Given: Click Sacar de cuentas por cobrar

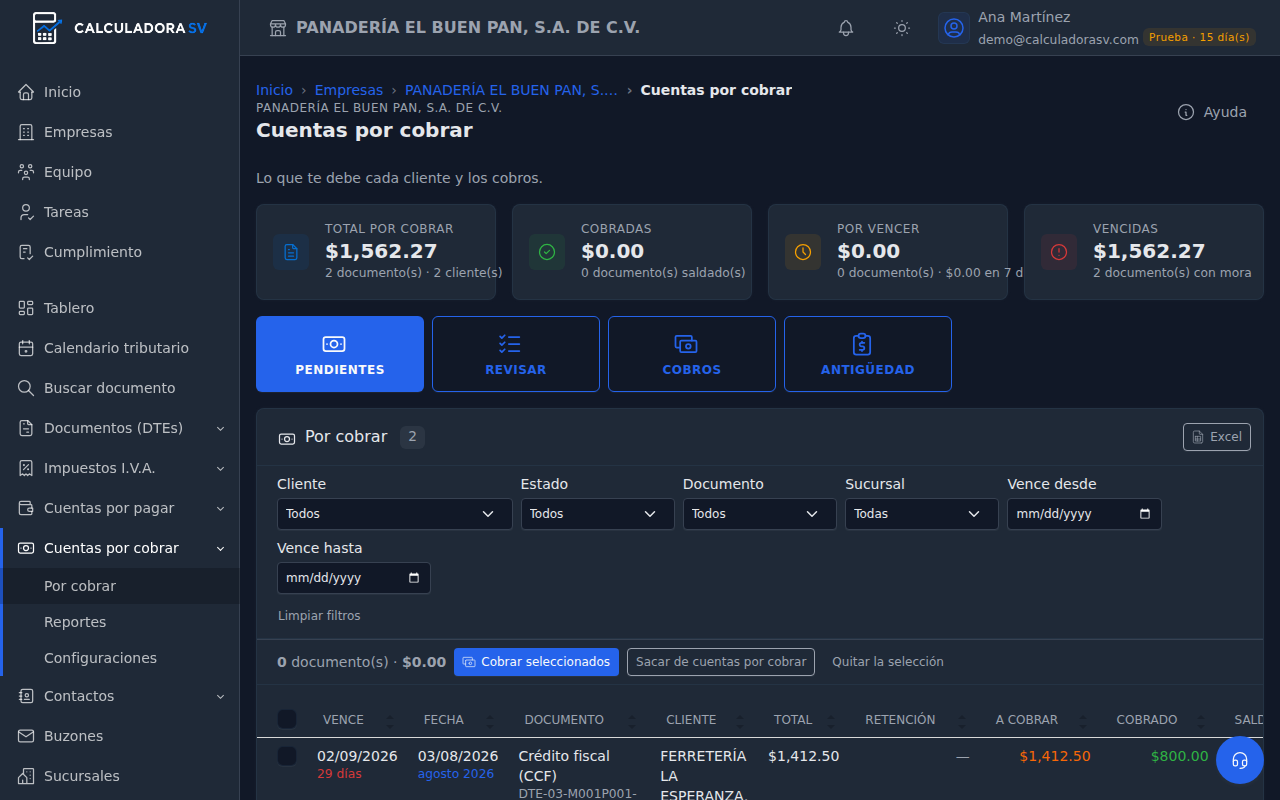Looking at the screenshot, I should (721, 662).
